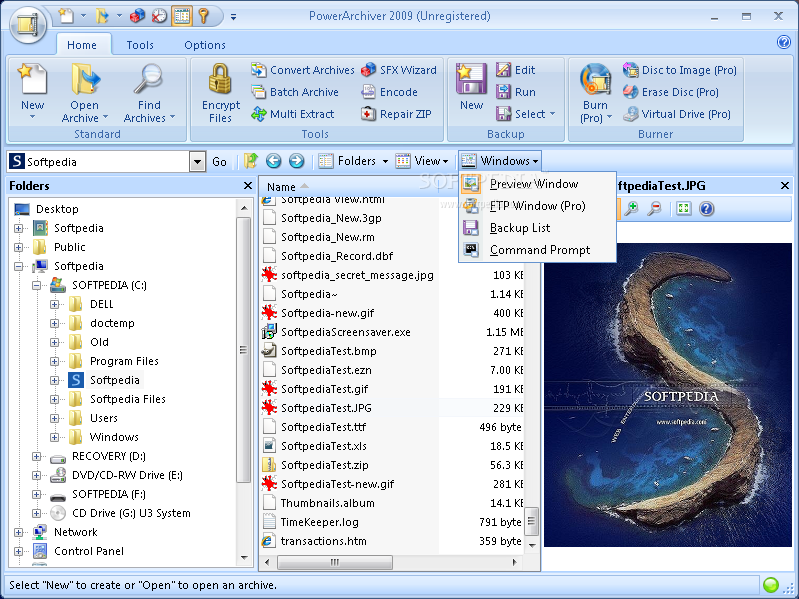Choose Command Prompt menu entry
799x599 pixels.
(537, 250)
